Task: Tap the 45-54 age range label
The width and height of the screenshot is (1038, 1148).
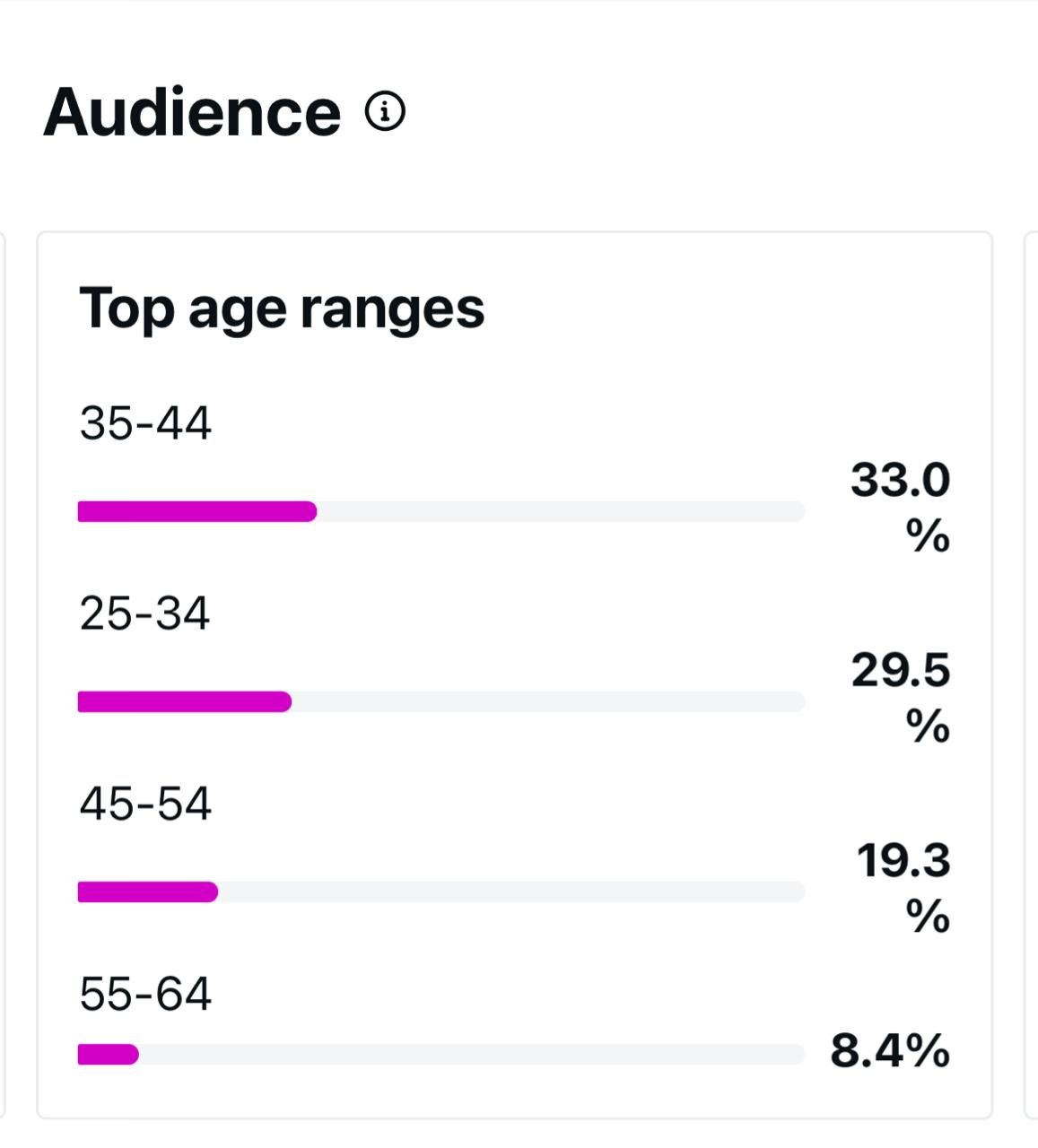Action: (x=145, y=804)
